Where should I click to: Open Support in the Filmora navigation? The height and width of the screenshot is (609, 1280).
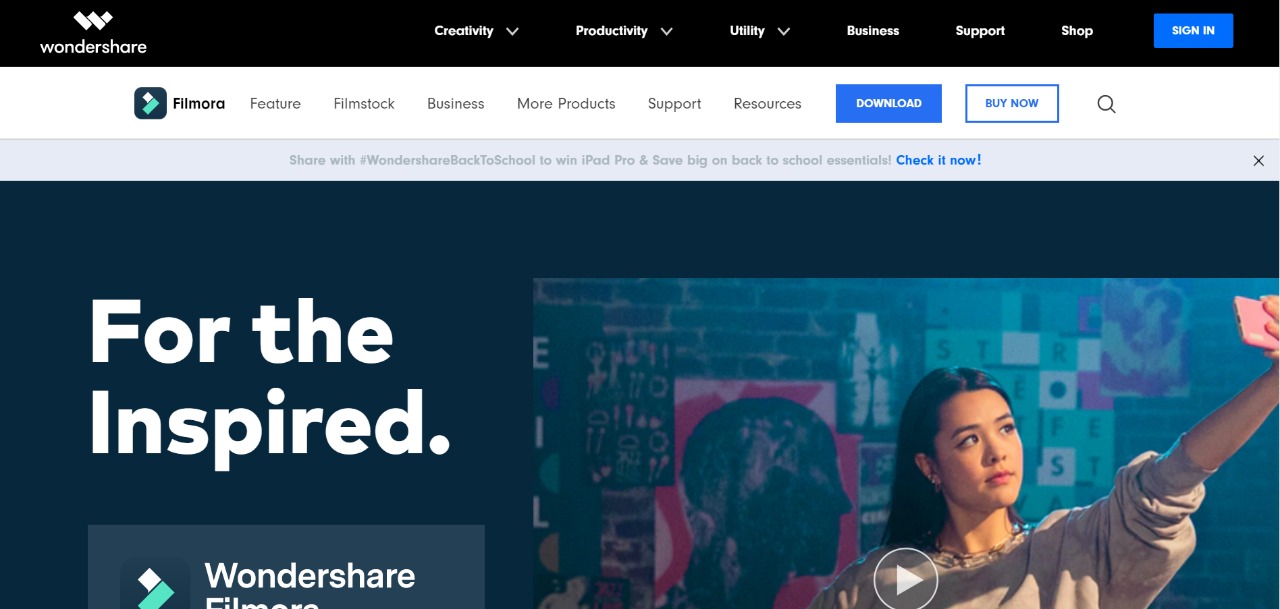pyautogui.click(x=675, y=104)
